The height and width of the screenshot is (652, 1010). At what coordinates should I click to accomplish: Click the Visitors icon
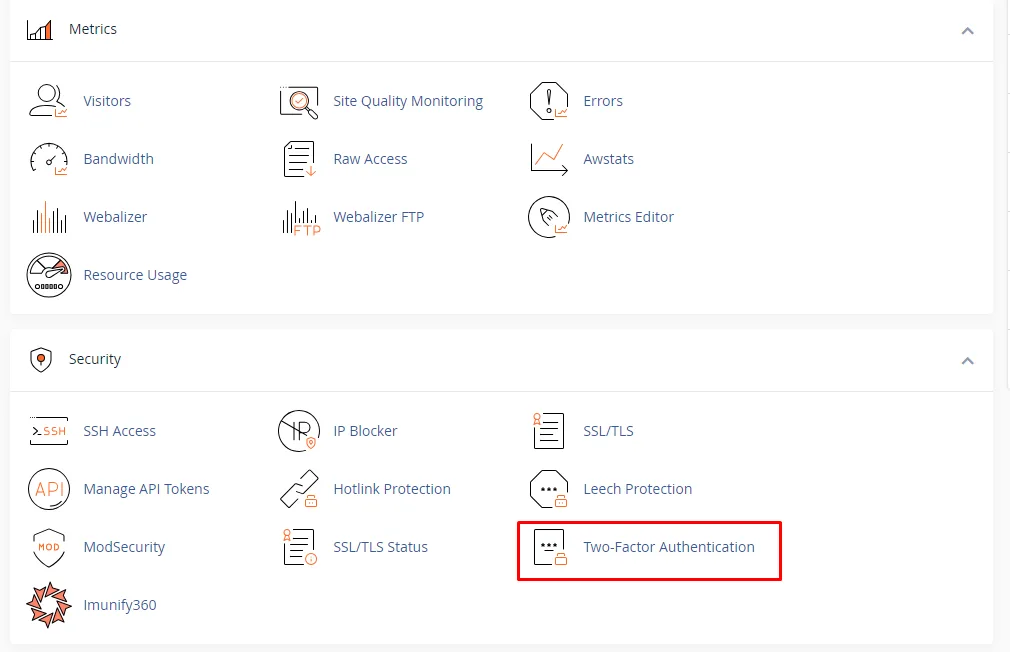click(48, 101)
